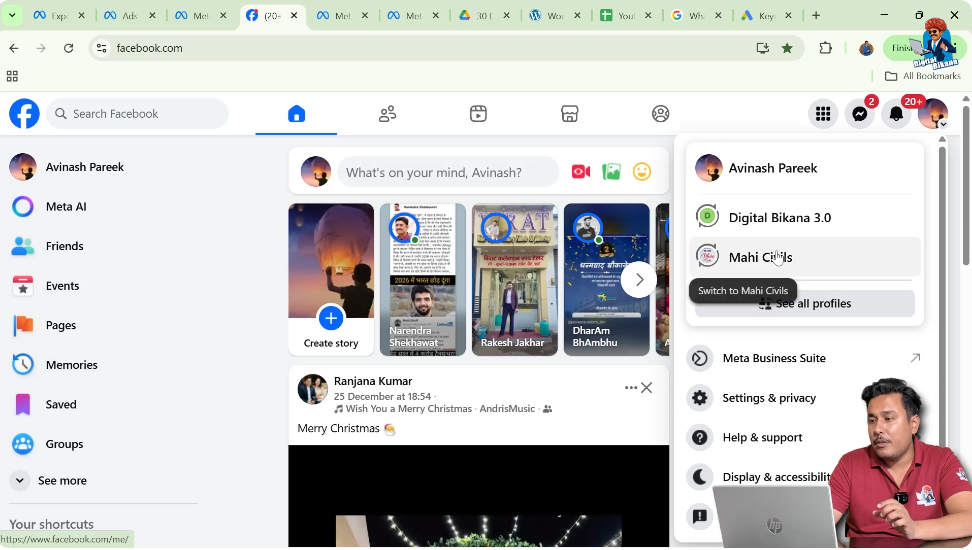Show next stories with the arrow
The image size is (972, 550).
click(639, 280)
